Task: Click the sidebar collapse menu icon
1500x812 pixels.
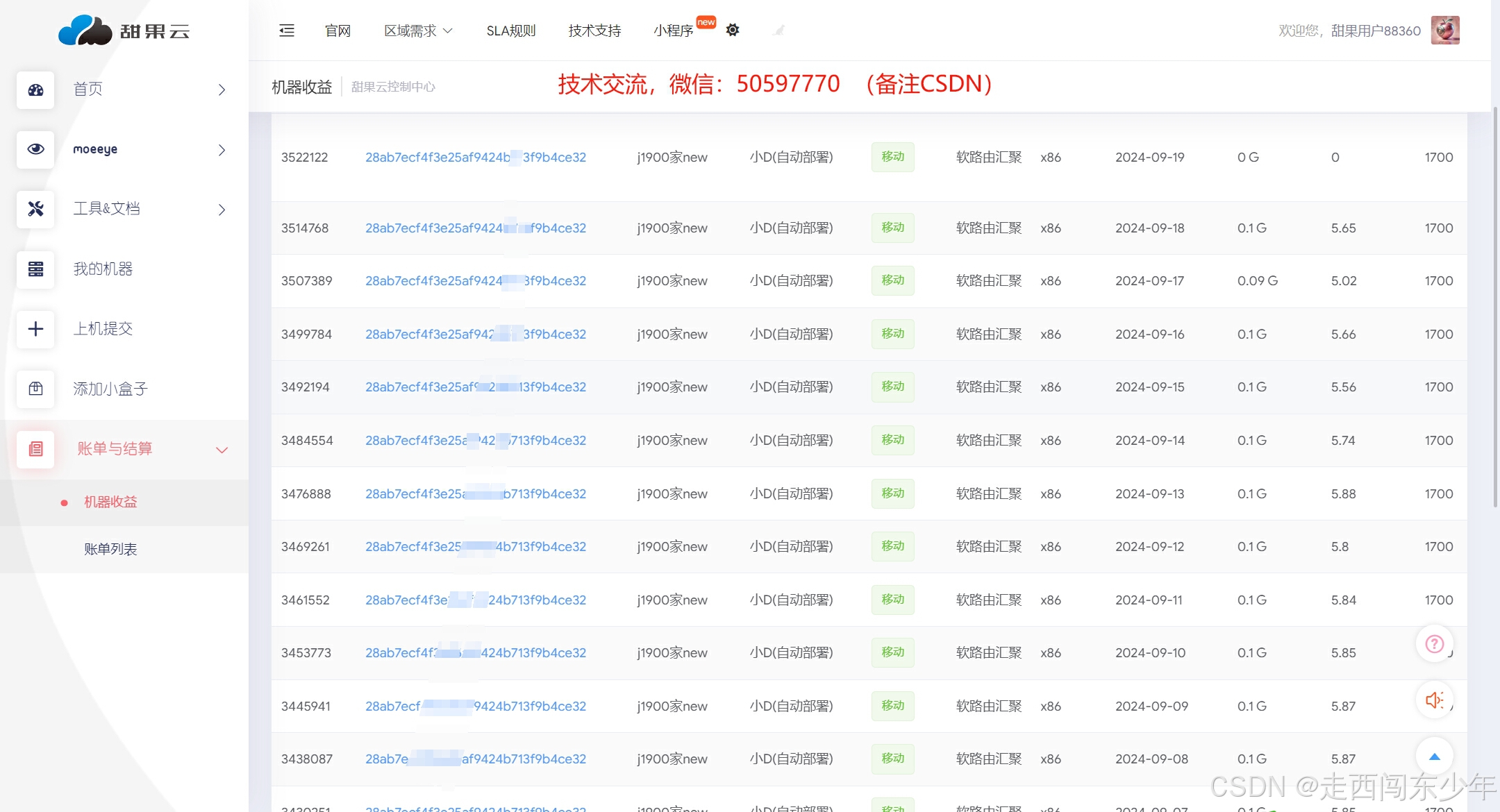Action: click(287, 31)
